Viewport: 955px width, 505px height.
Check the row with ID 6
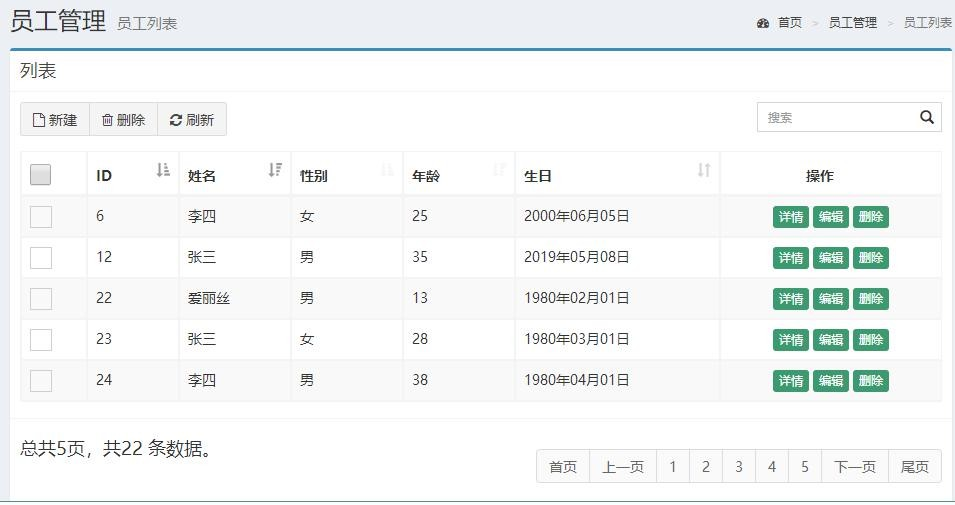pyautogui.click(x=41, y=216)
